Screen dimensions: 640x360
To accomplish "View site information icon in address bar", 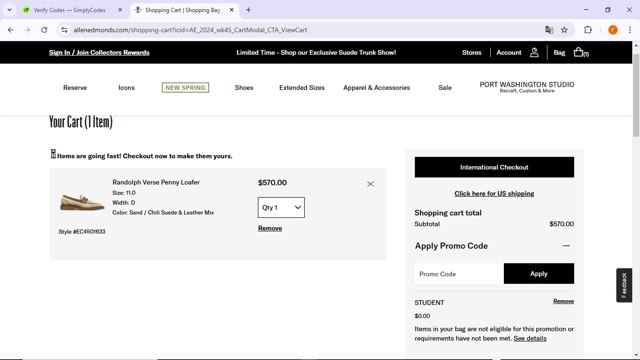I will click(x=64, y=30).
